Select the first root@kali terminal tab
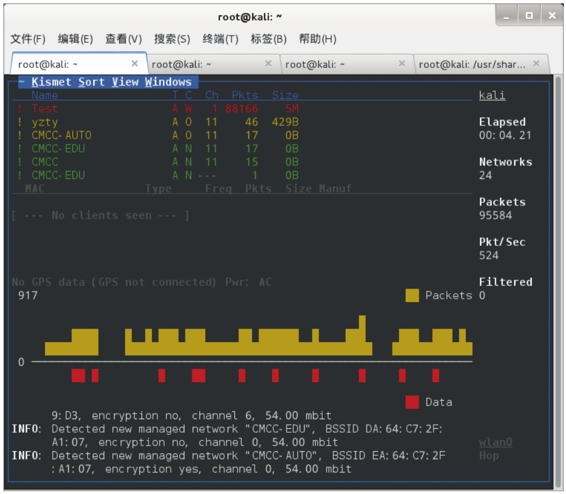Screen dimensions: 566x494 79,64
